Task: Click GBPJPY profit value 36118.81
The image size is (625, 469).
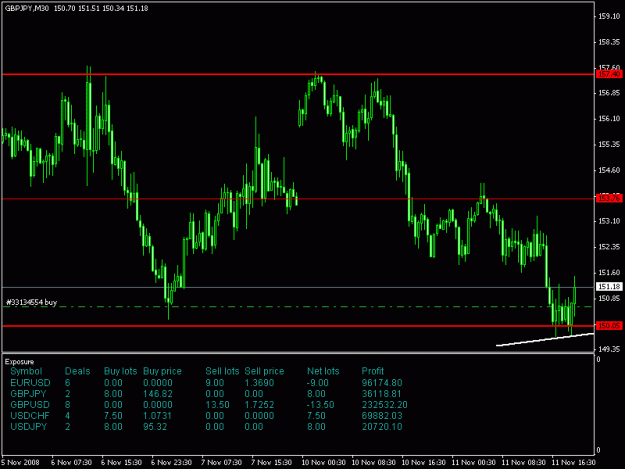Action: tap(382, 394)
